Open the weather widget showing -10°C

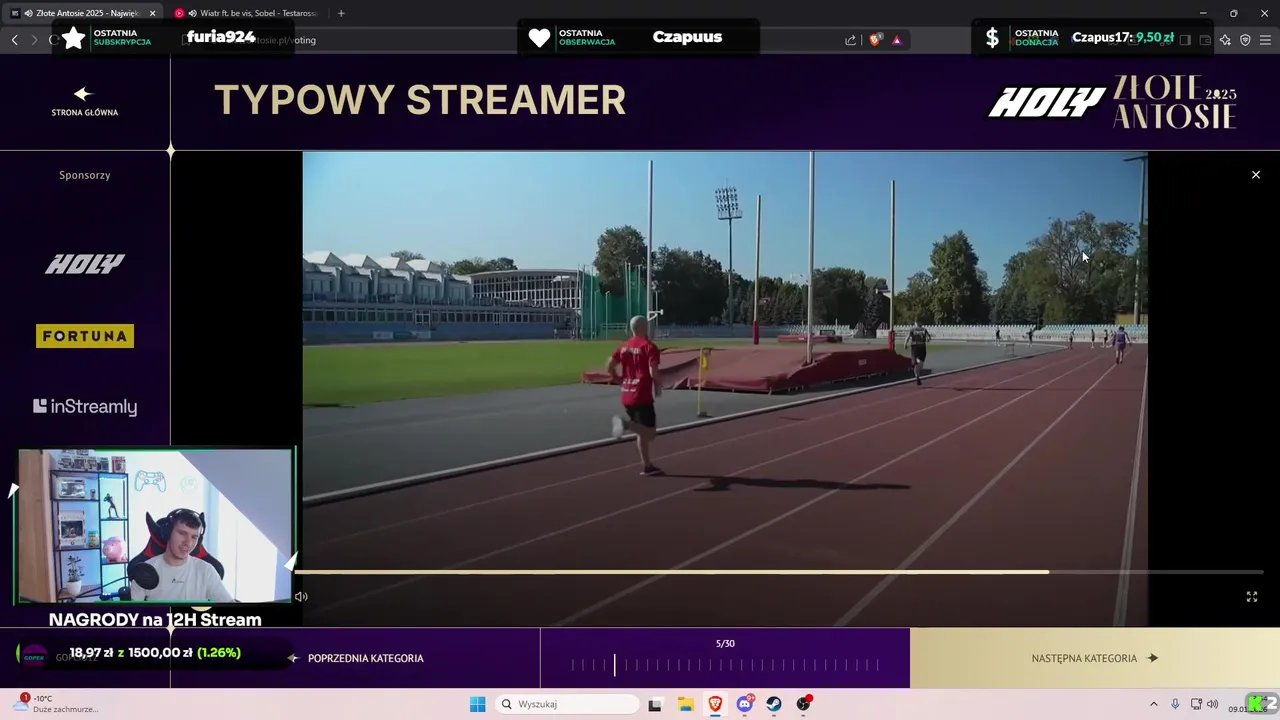pyautogui.click(x=55, y=704)
